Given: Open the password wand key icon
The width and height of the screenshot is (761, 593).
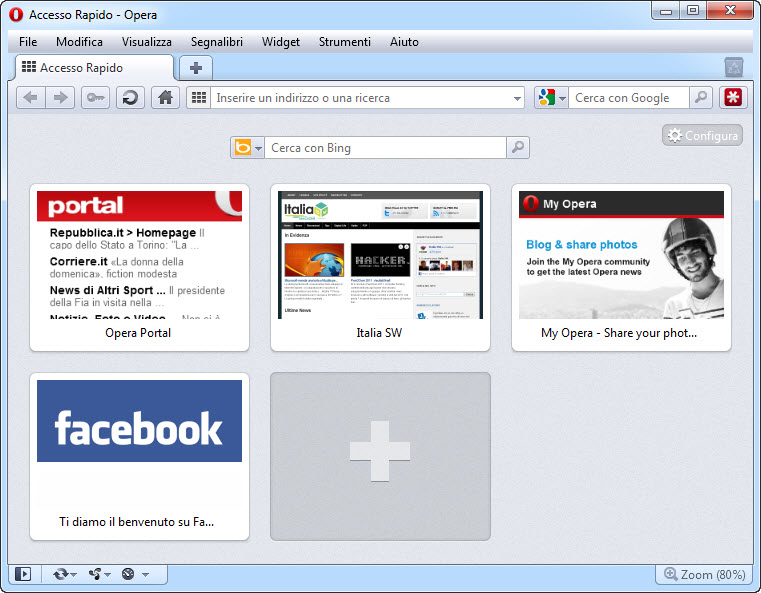Looking at the screenshot, I should pos(95,98).
